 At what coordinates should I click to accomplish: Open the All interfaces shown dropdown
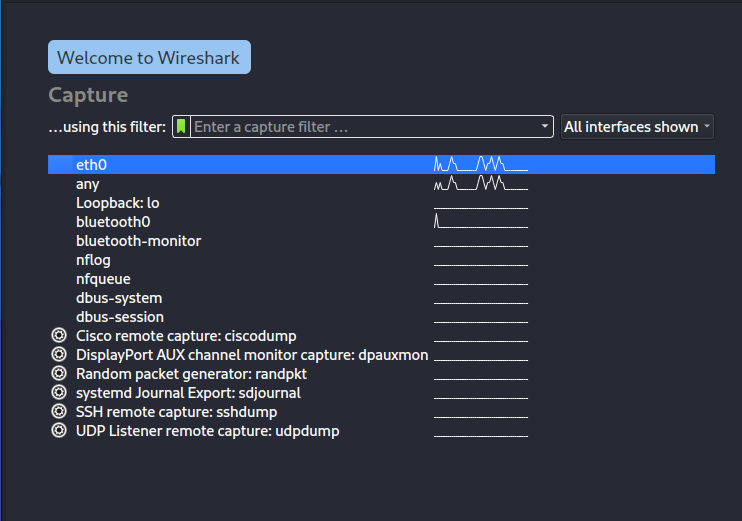(x=637, y=127)
